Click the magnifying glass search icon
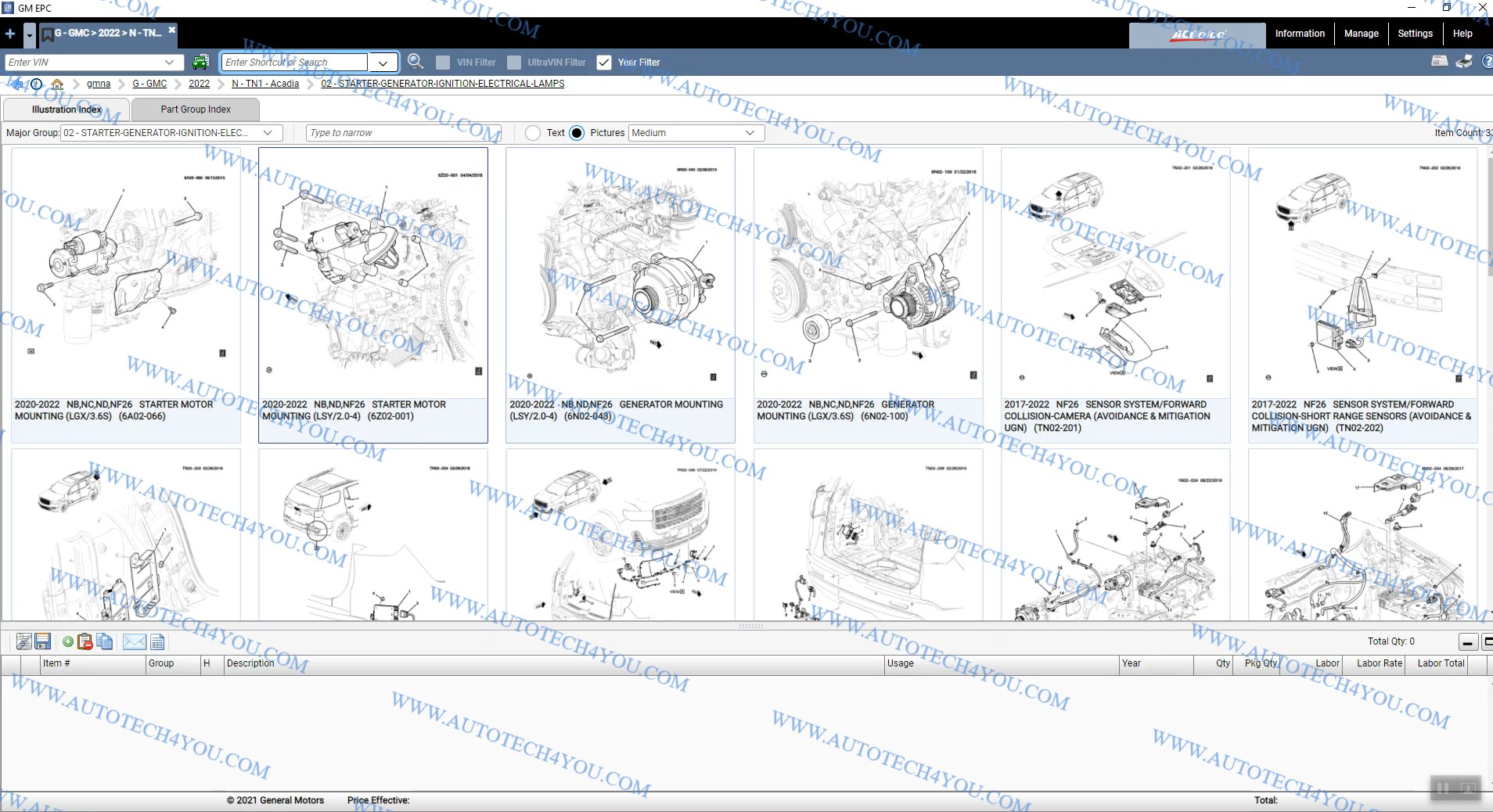Image resolution: width=1493 pixels, height=812 pixels. tap(416, 62)
